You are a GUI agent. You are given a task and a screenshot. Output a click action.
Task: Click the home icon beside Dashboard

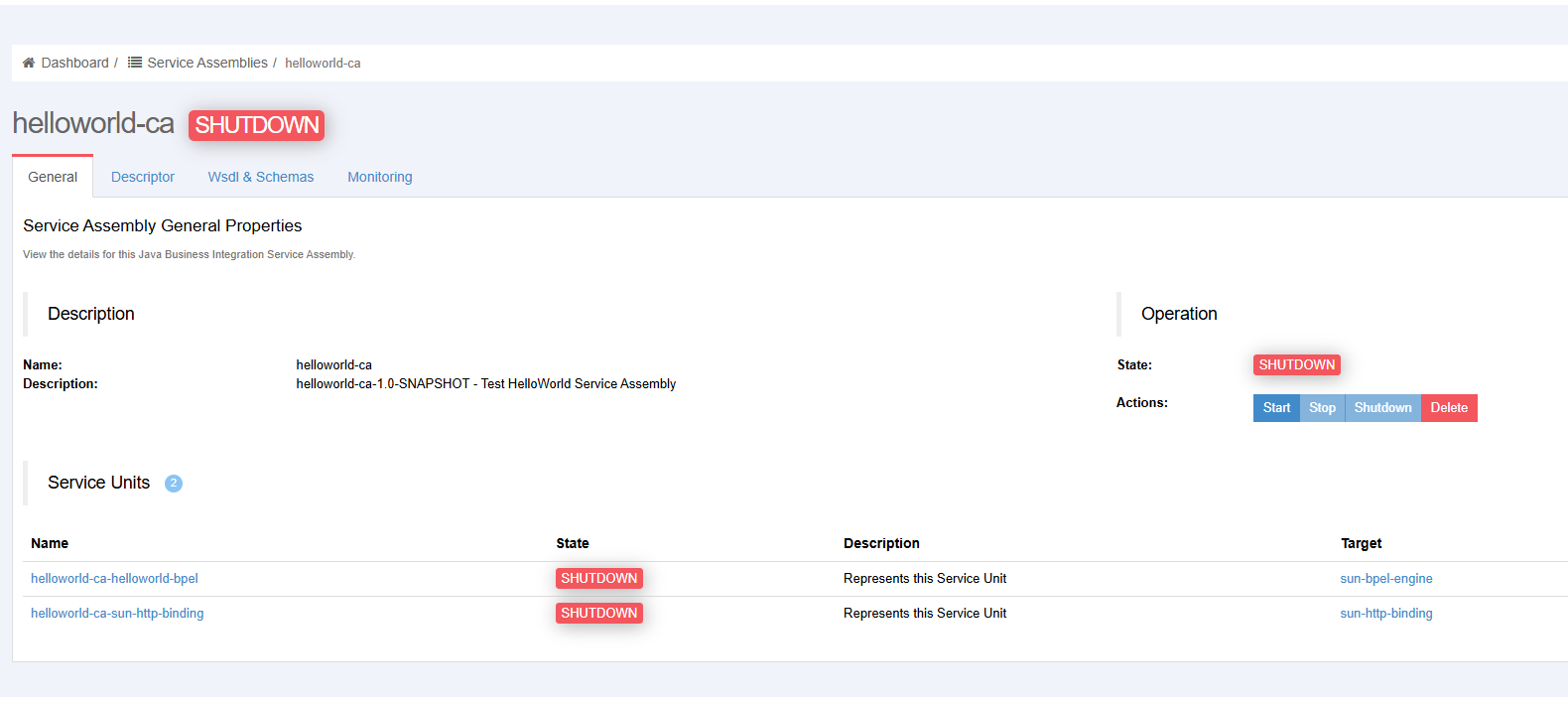(x=29, y=63)
